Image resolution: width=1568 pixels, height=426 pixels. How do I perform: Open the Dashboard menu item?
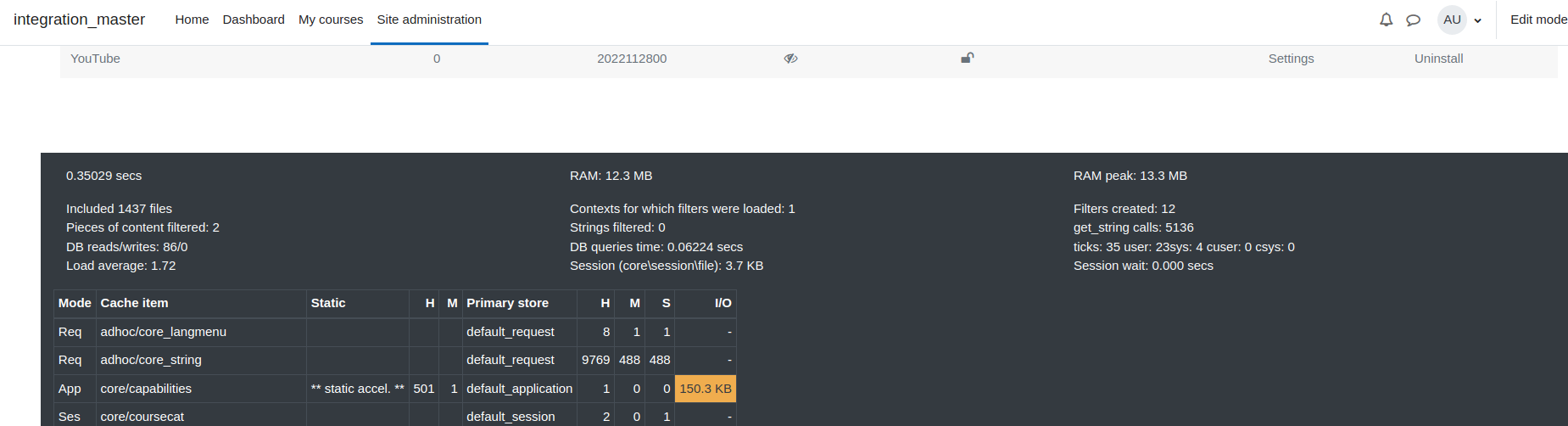254,20
